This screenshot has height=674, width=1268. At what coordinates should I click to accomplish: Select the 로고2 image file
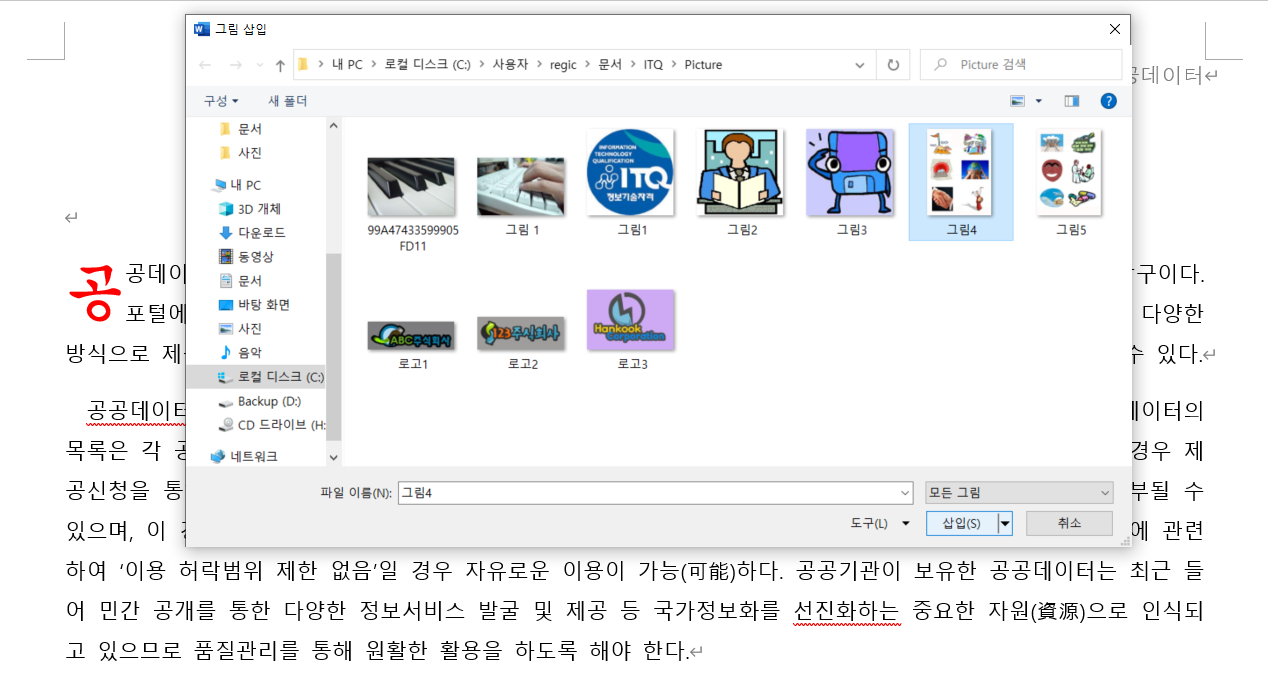click(521, 344)
